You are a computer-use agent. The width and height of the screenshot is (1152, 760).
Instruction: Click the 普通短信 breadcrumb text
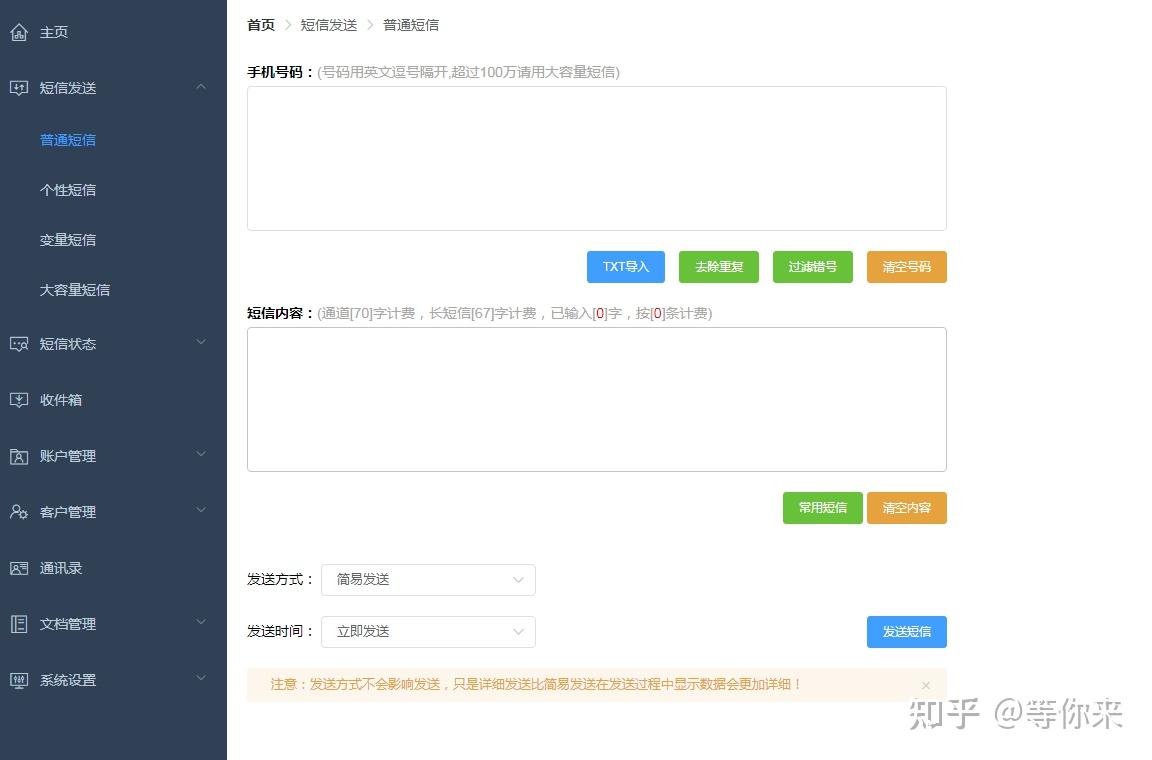pyautogui.click(x=411, y=25)
